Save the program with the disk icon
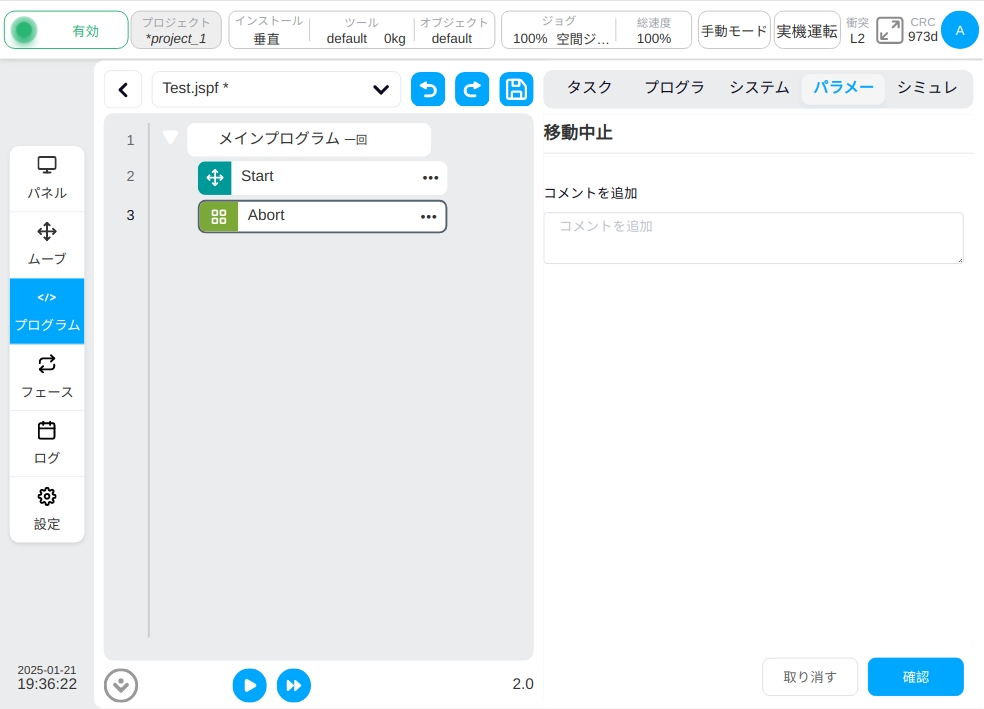 [x=516, y=89]
